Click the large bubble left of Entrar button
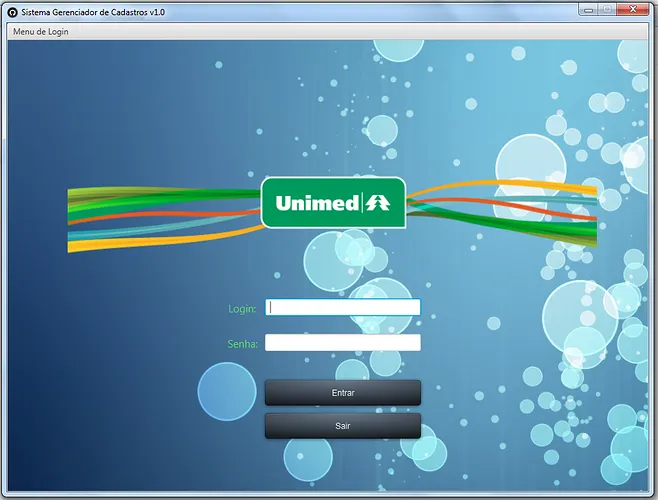 pyautogui.click(x=227, y=391)
